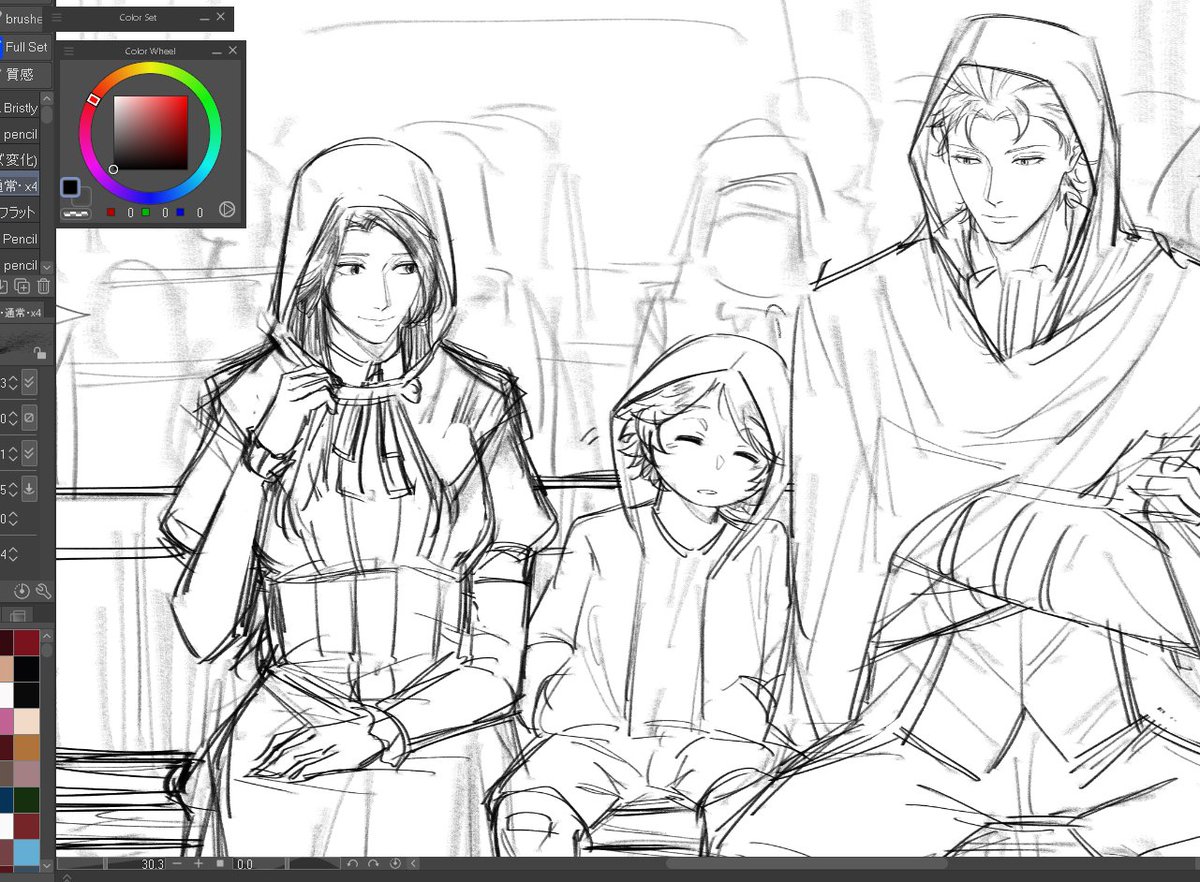Viewport: 1200px width, 882px height.
Task: Select the '通常・x4' brush item
Action: 20,186
